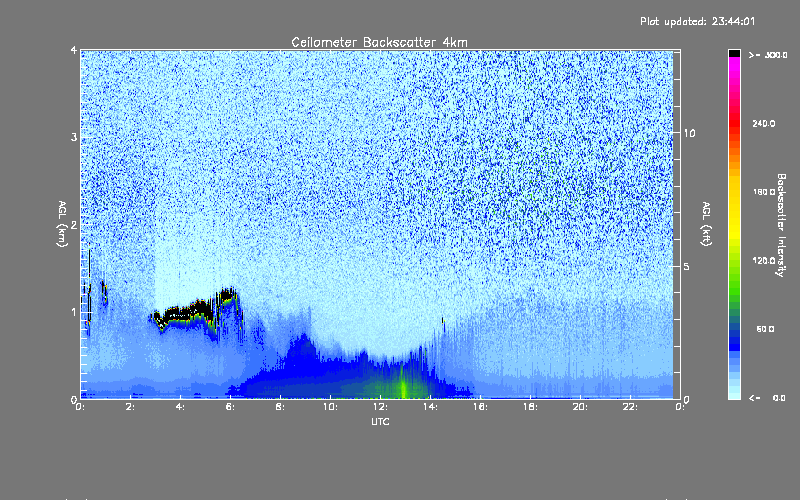This screenshot has width=800, height=500.
Task: Click the 'AGL (km)' left axis label
Action: 62,224
